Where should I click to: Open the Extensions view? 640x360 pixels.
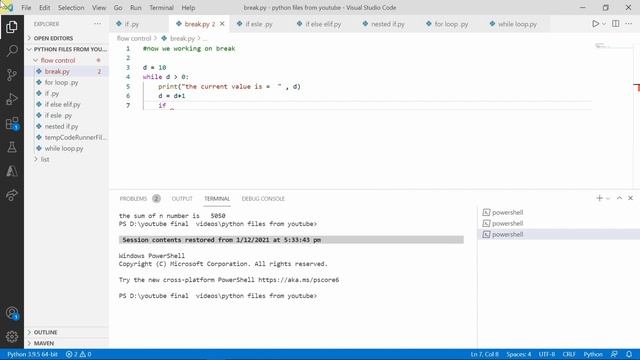tap(12, 123)
